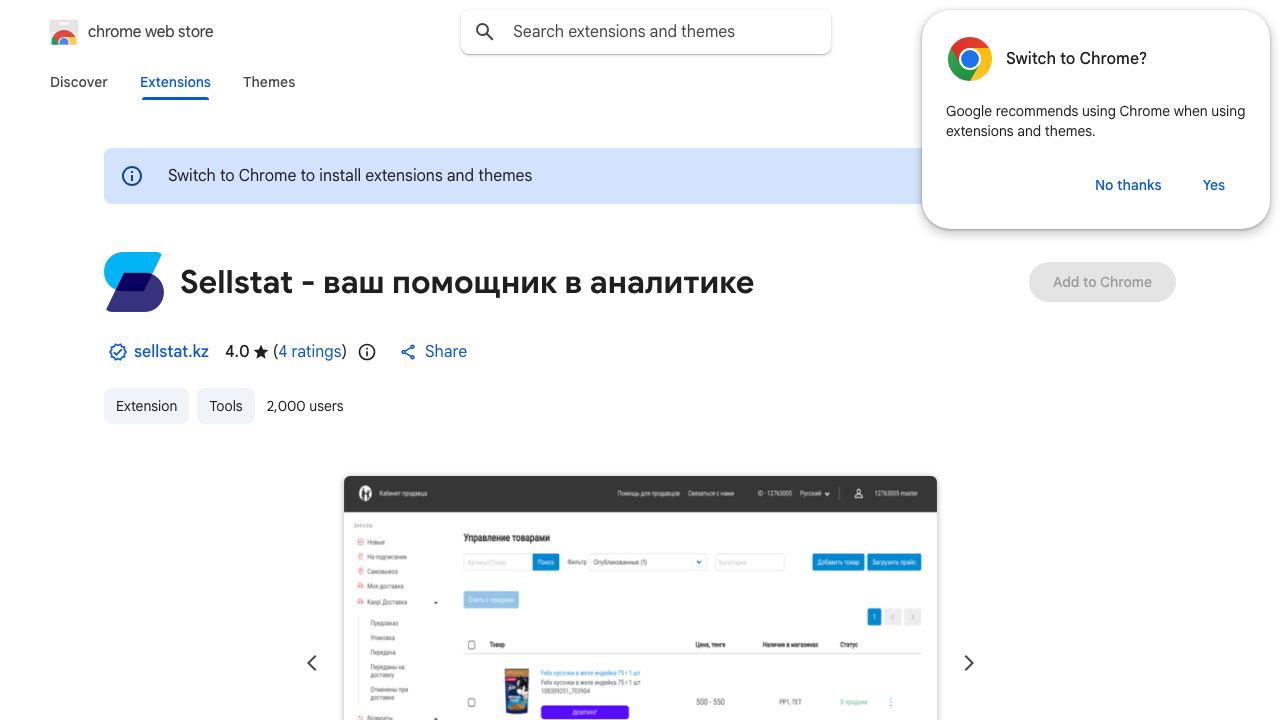
Task: Click the verified badge beside sellstat.kz
Action: coord(118,352)
